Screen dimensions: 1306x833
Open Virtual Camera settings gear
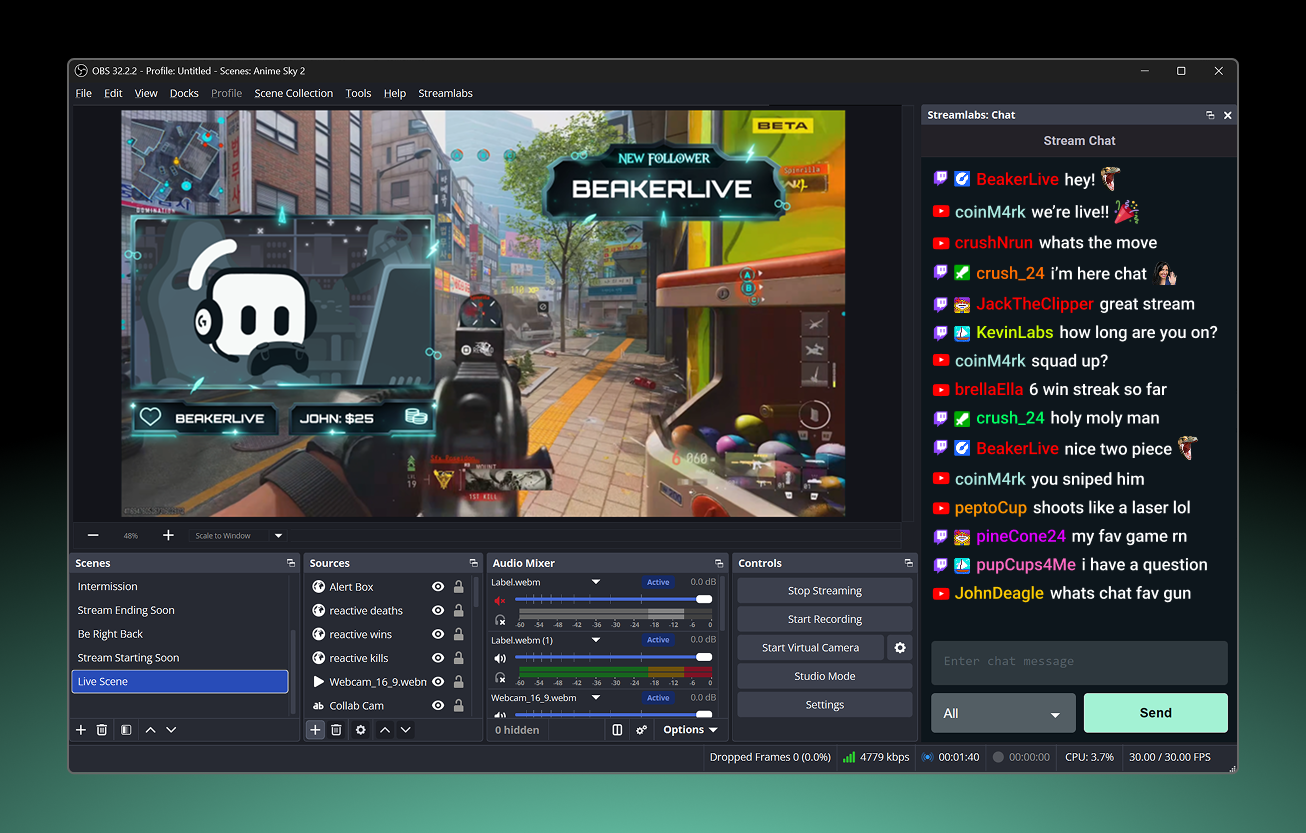pyautogui.click(x=900, y=648)
